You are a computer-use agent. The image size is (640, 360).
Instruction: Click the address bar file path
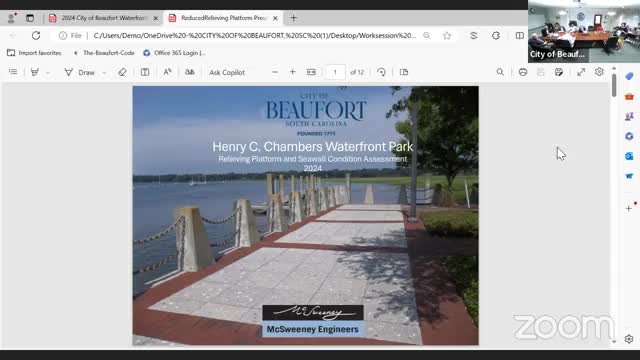point(255,36)
